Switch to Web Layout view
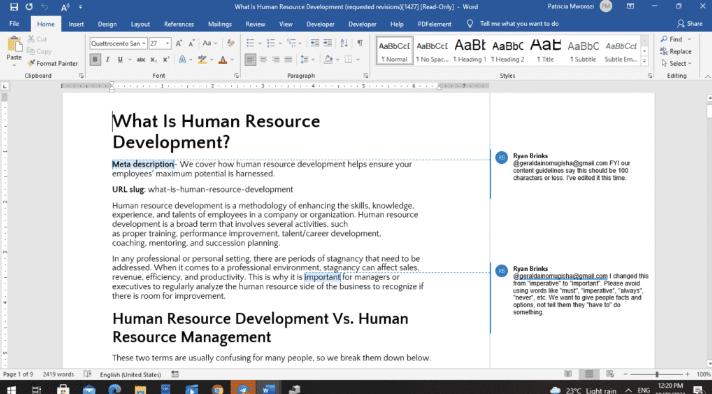The height and width of the screenshot is (394, 712). [609, 374]
